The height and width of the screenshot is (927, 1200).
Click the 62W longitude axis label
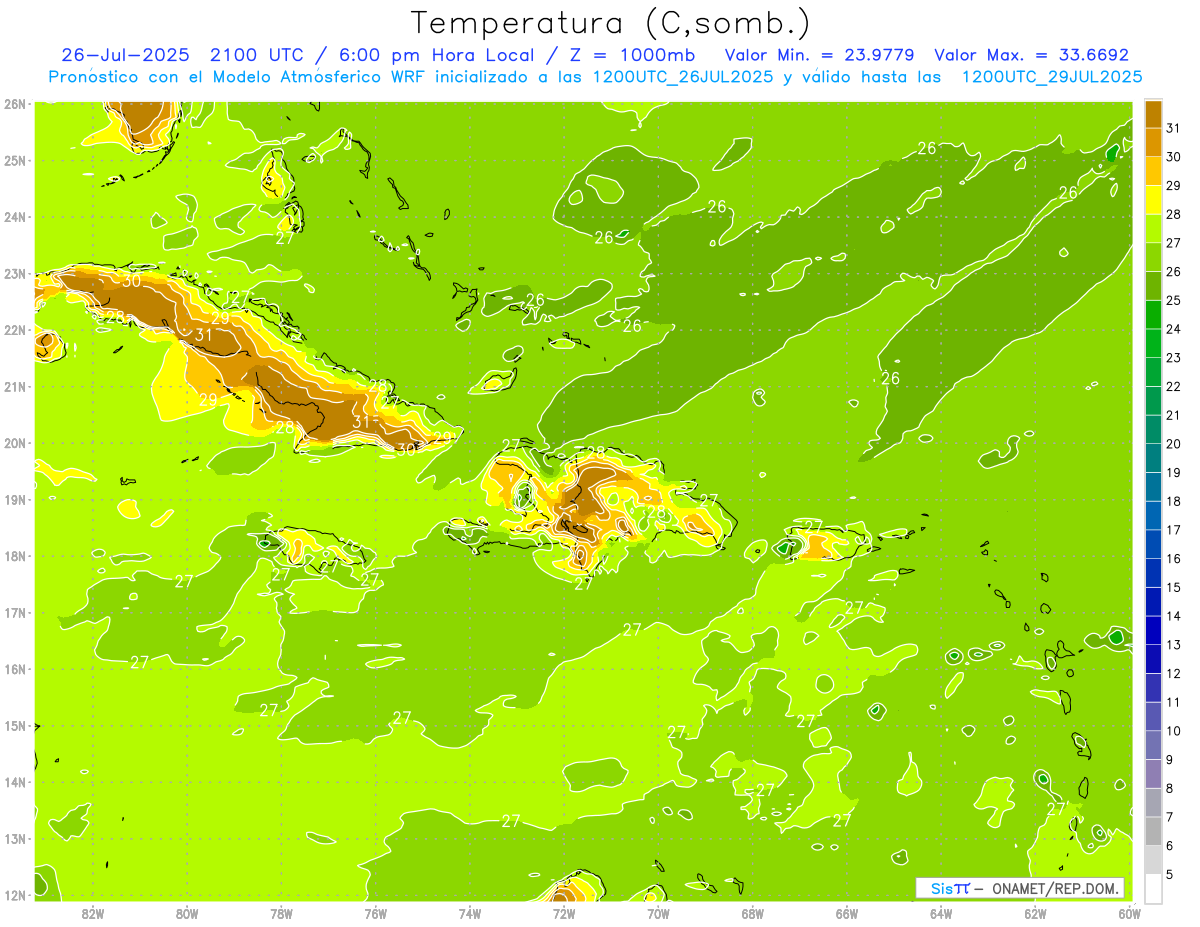click(1035, 913)
